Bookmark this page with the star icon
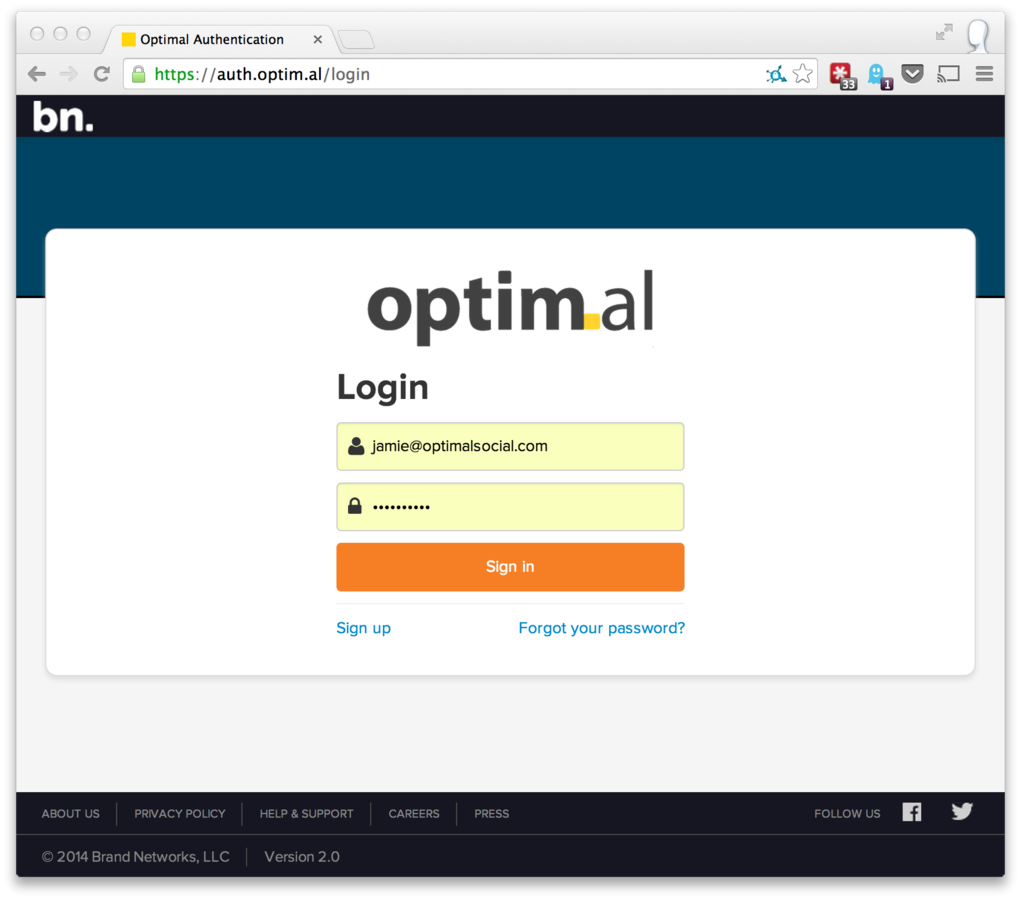The image size is (1021, 900). click(x=803, y=74)
